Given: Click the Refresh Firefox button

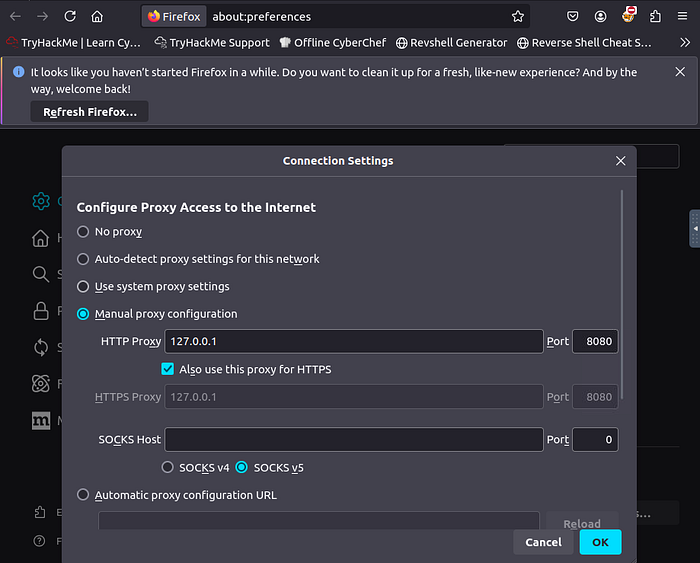Looking at the screenshot, I should tap(90, 112).
